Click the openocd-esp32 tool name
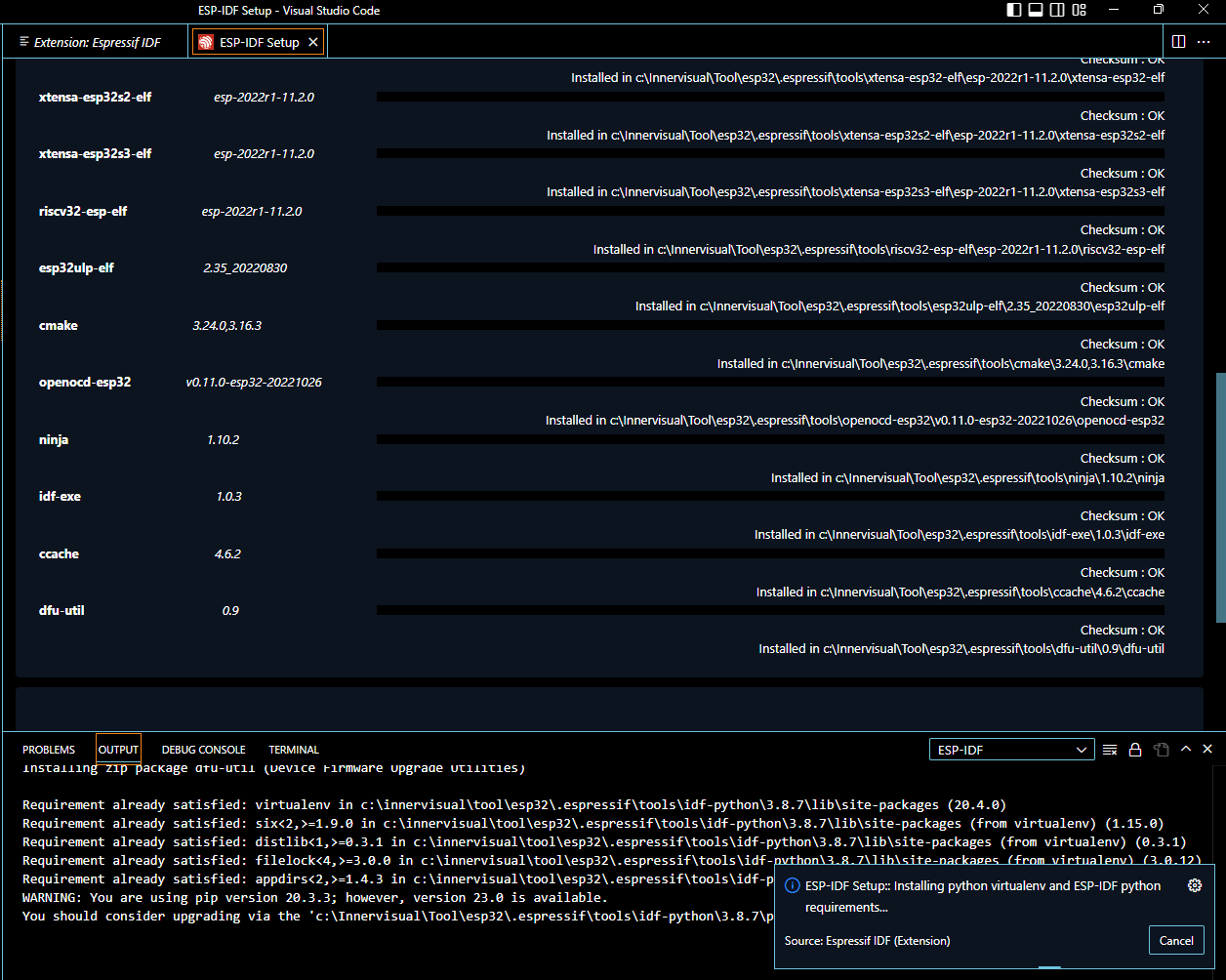1226x980 pixels. [85, 382]
